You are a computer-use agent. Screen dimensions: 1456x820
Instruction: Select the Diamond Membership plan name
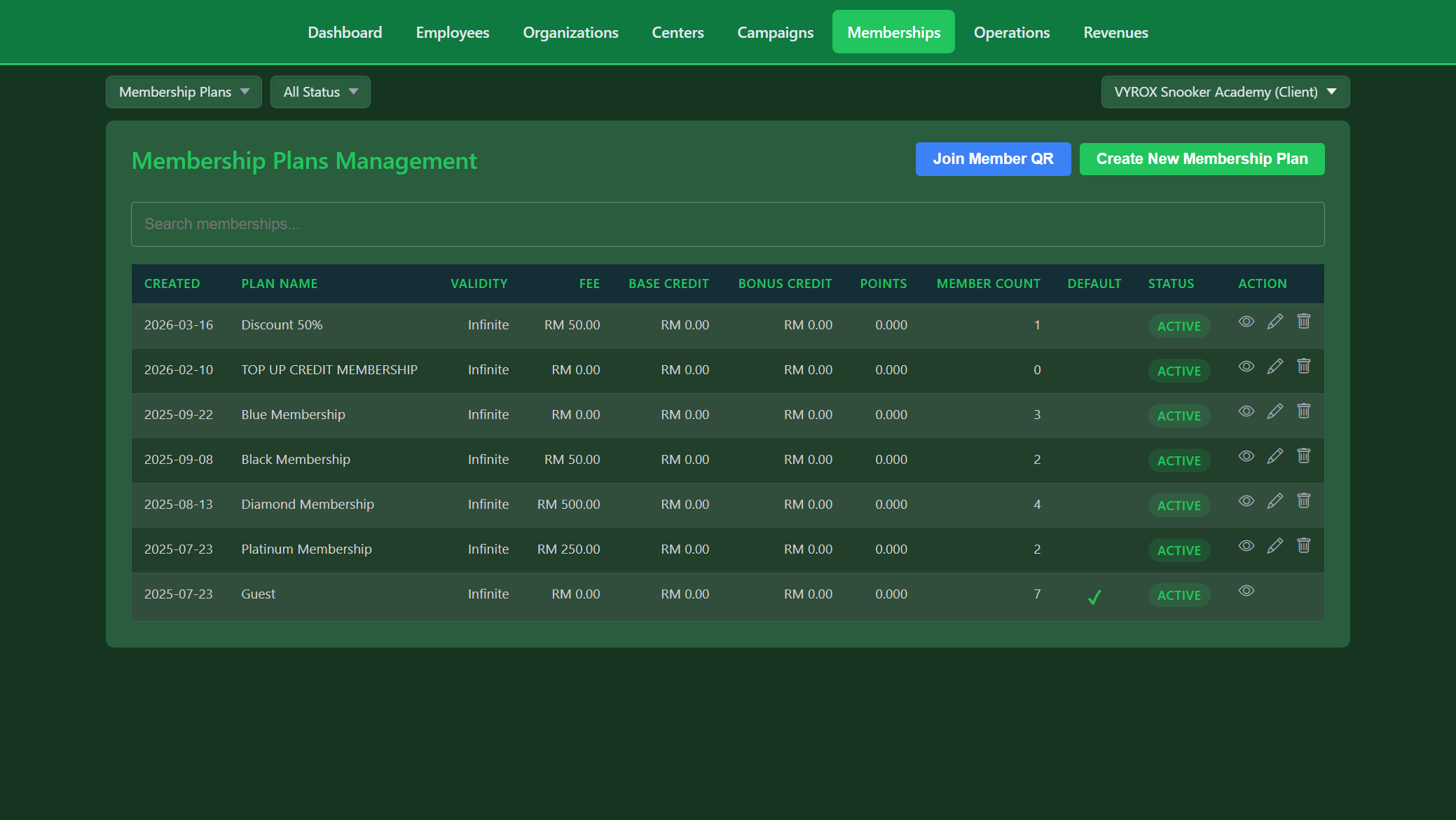(308, 505)
